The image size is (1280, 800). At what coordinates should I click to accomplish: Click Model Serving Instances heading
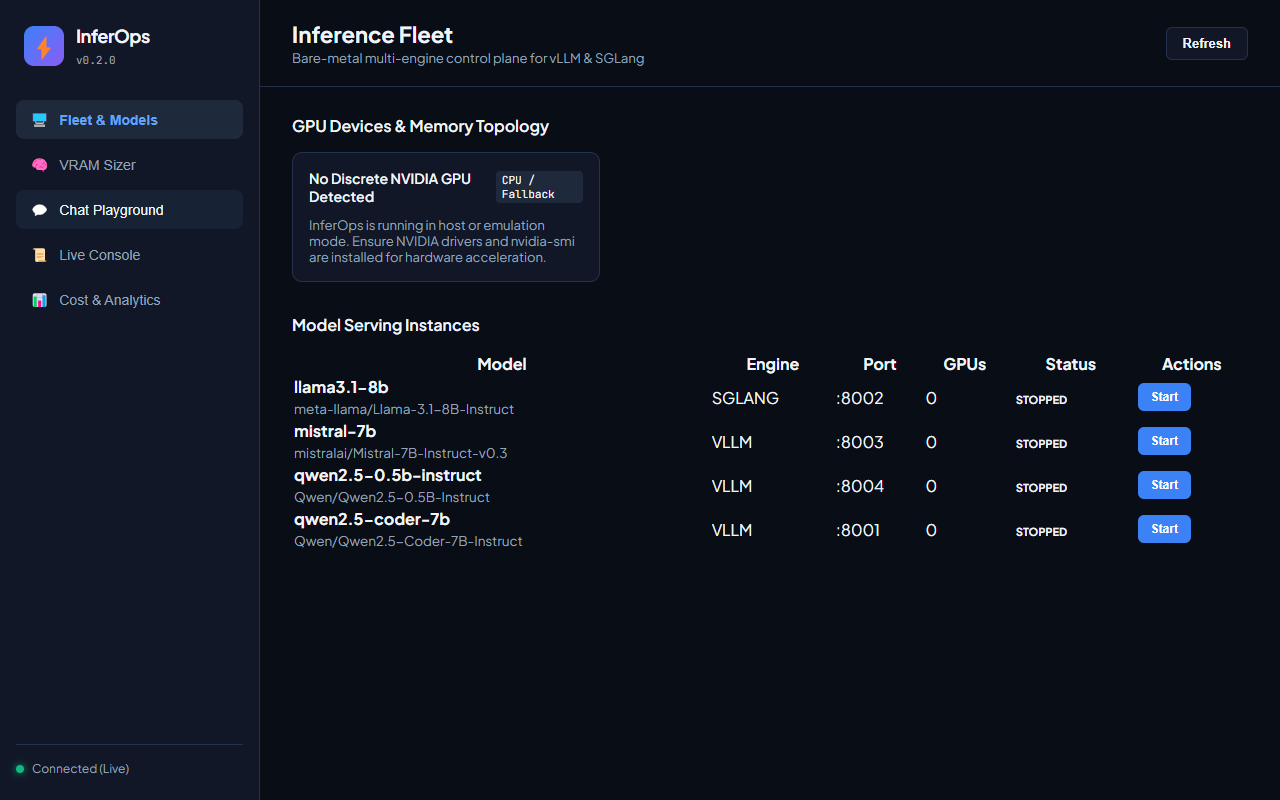pos(386,325)
